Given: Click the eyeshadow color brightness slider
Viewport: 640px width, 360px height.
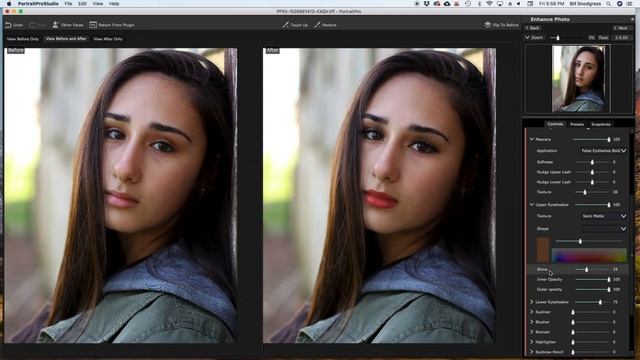Looking at the screenshot, I should (588, 241).
